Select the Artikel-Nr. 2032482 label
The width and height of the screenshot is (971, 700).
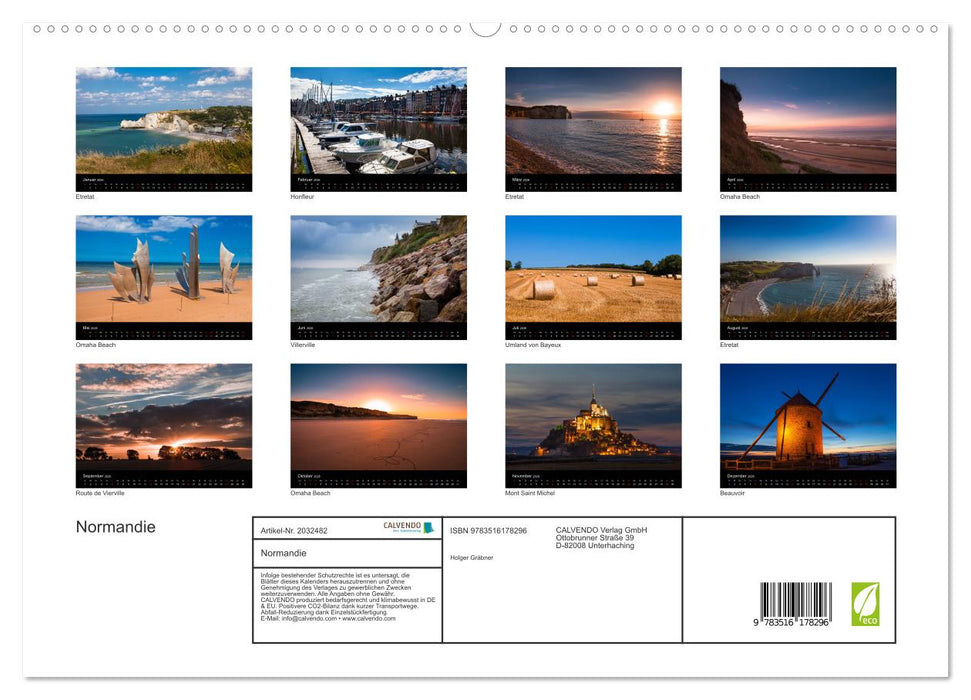coord(295,531)
